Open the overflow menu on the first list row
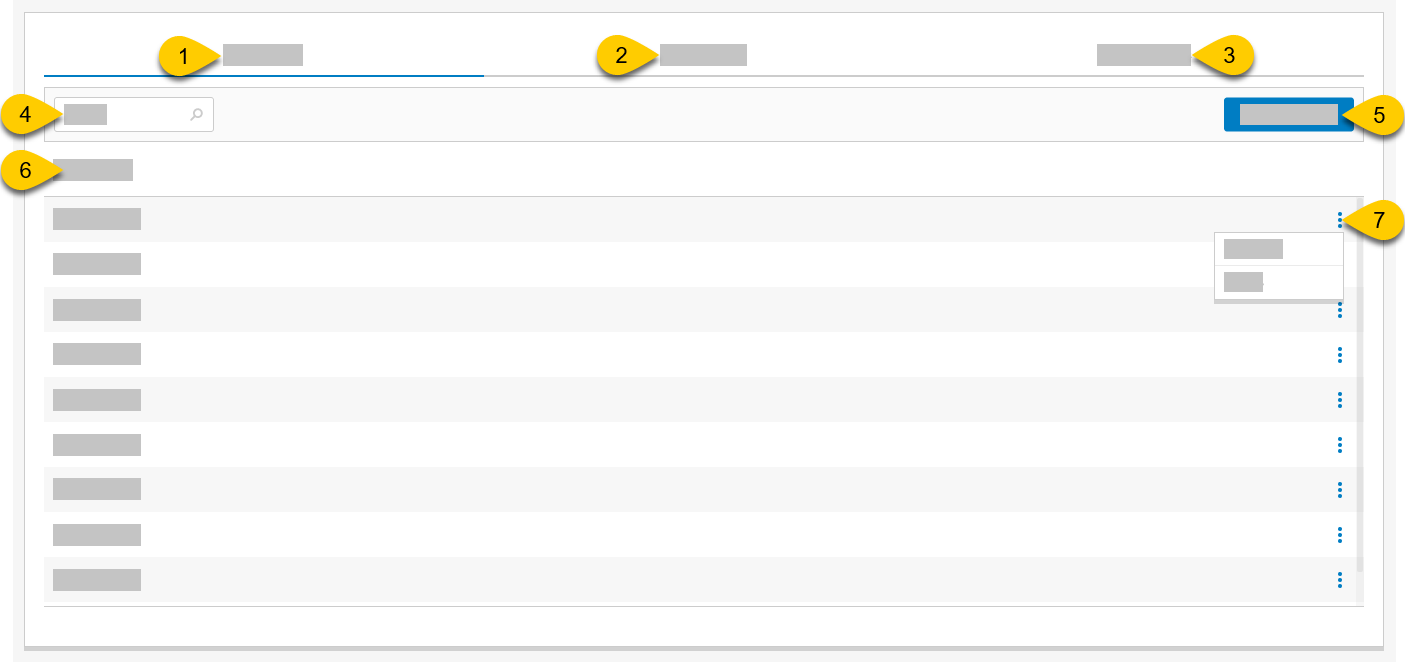Screen dimensions: 1405x662 [x=1339, y=219]
